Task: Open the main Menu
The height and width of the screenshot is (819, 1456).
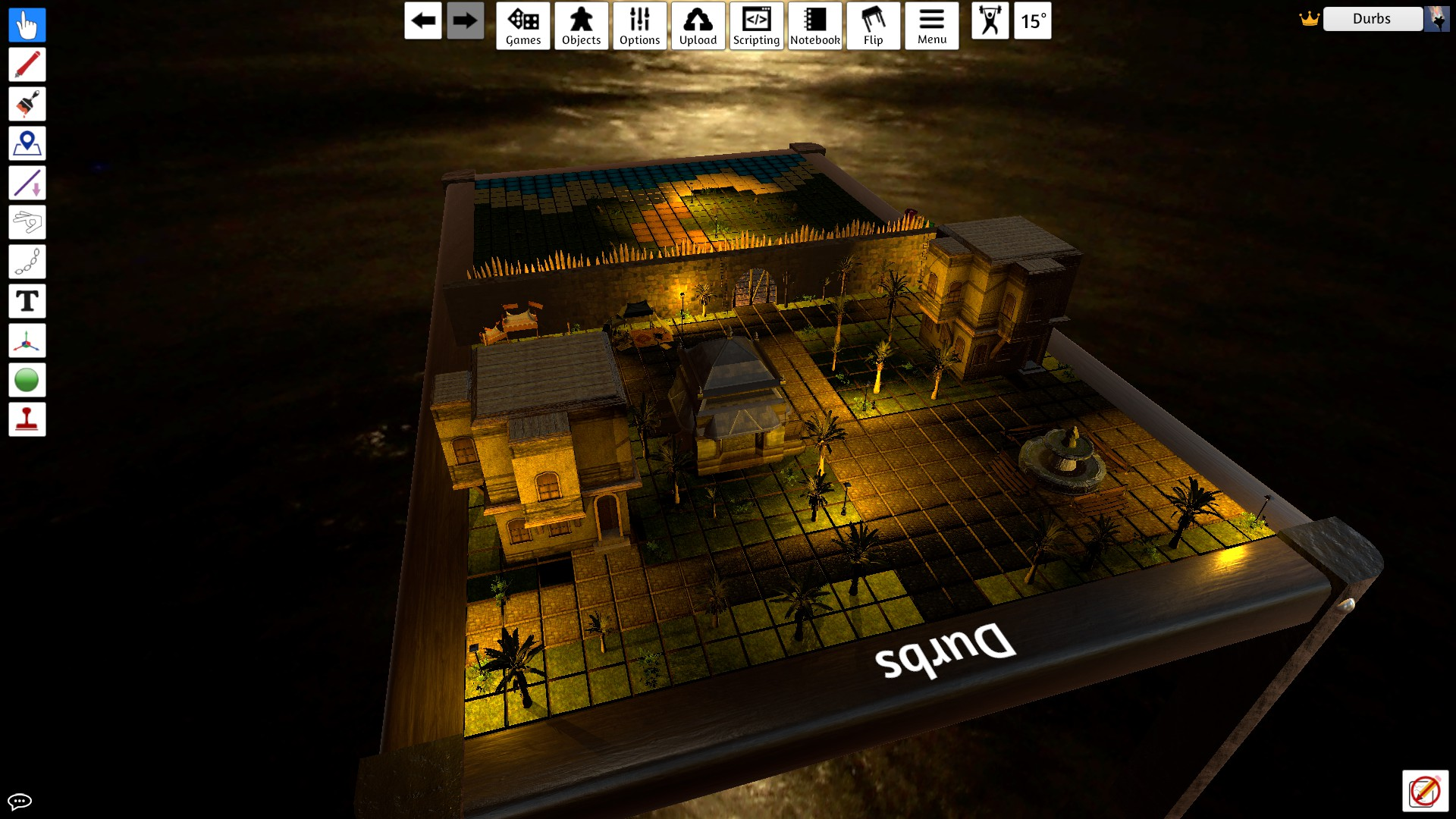Action: 932,26
